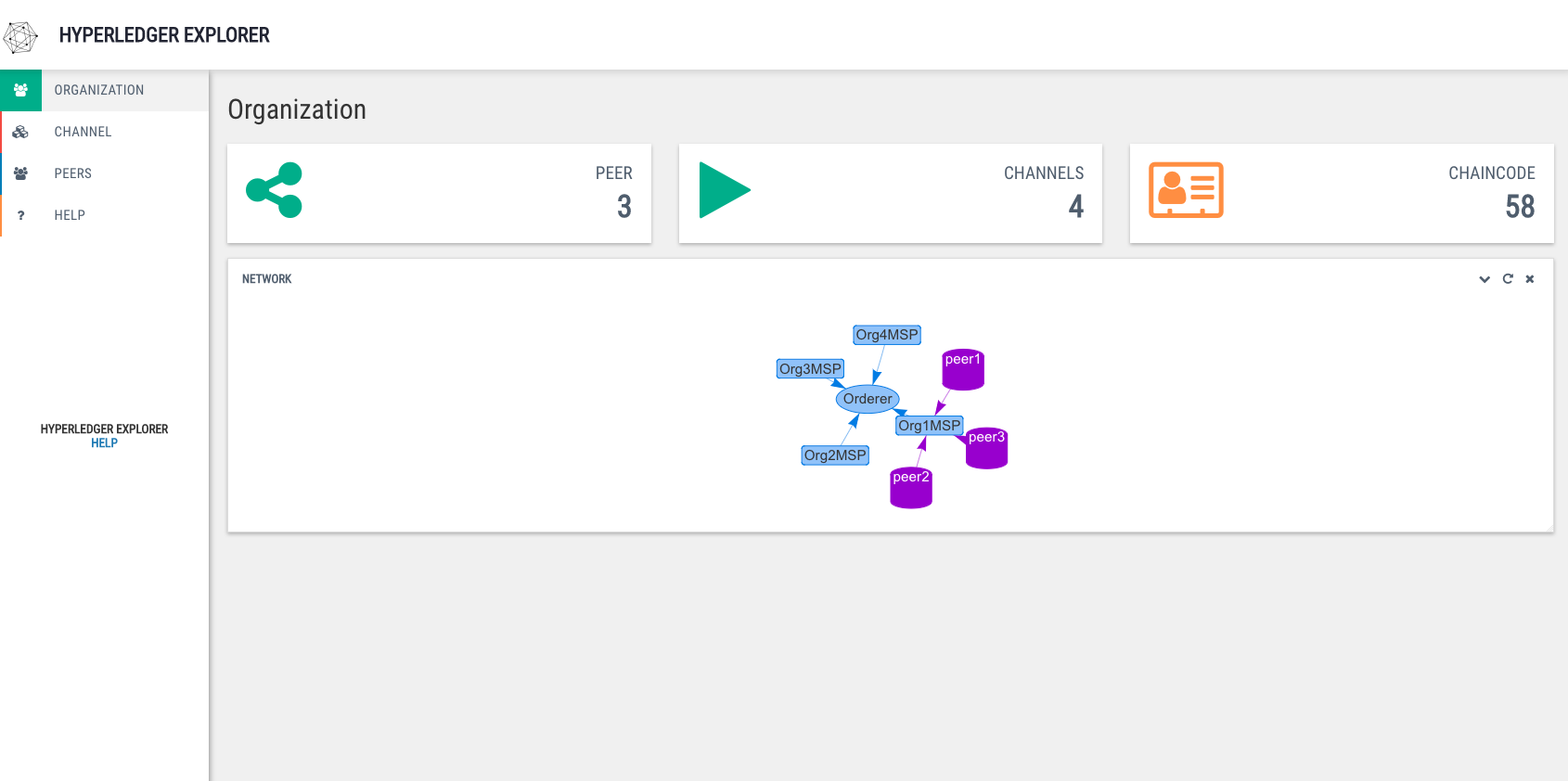Click the PEER card label

tap(614, 173)
